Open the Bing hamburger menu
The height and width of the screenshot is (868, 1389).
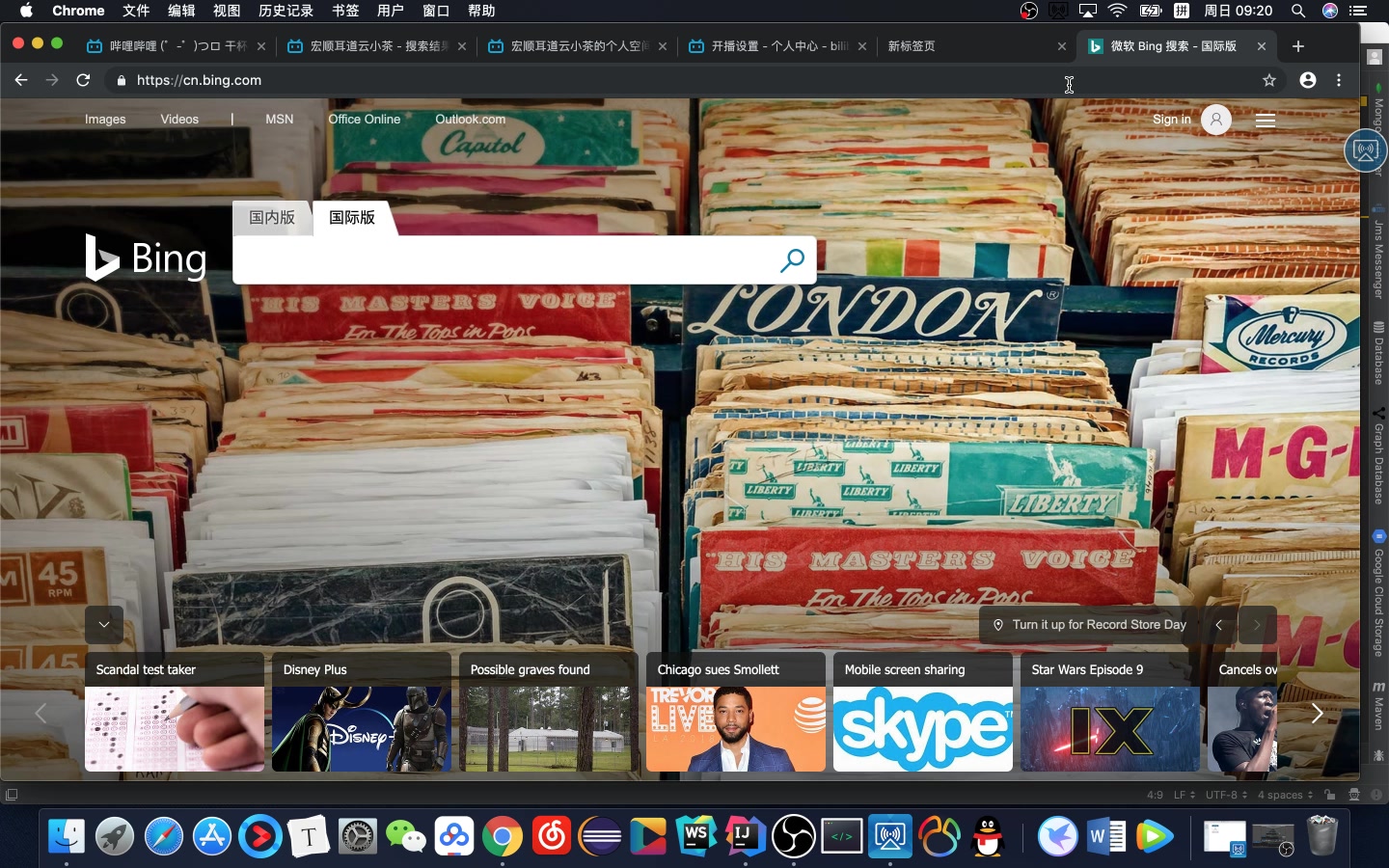click(1266, 121)
